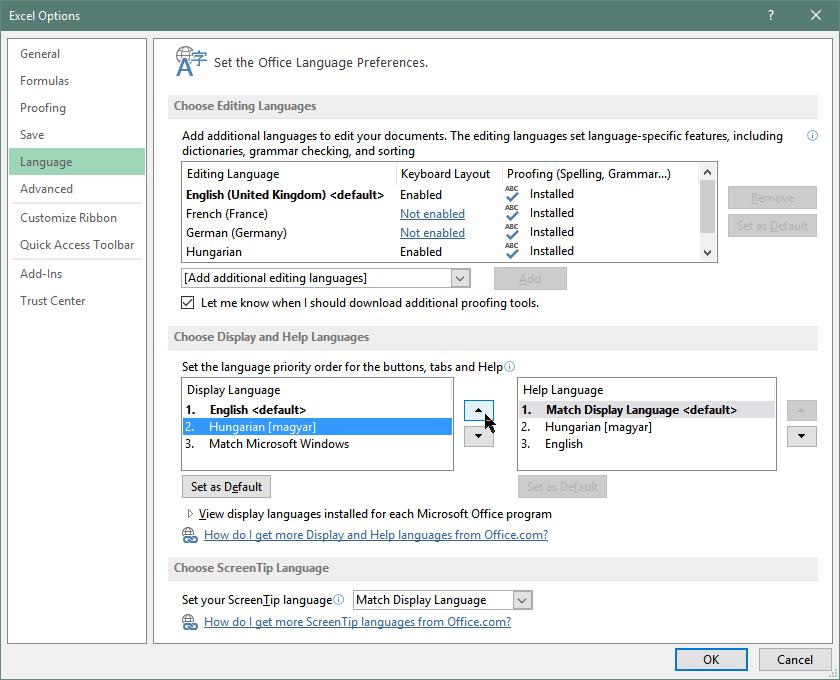The height and width of the screenshot is (680, 840).
Task: Click Set as Default under Help Language
Action: [x=562, y=487]
